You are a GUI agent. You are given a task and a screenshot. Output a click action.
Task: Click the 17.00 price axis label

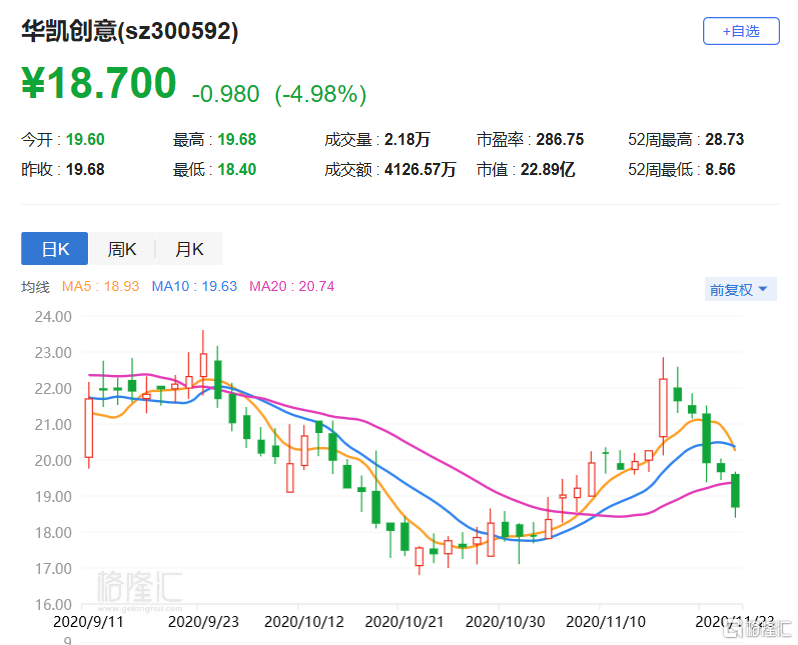pos(53,569)
